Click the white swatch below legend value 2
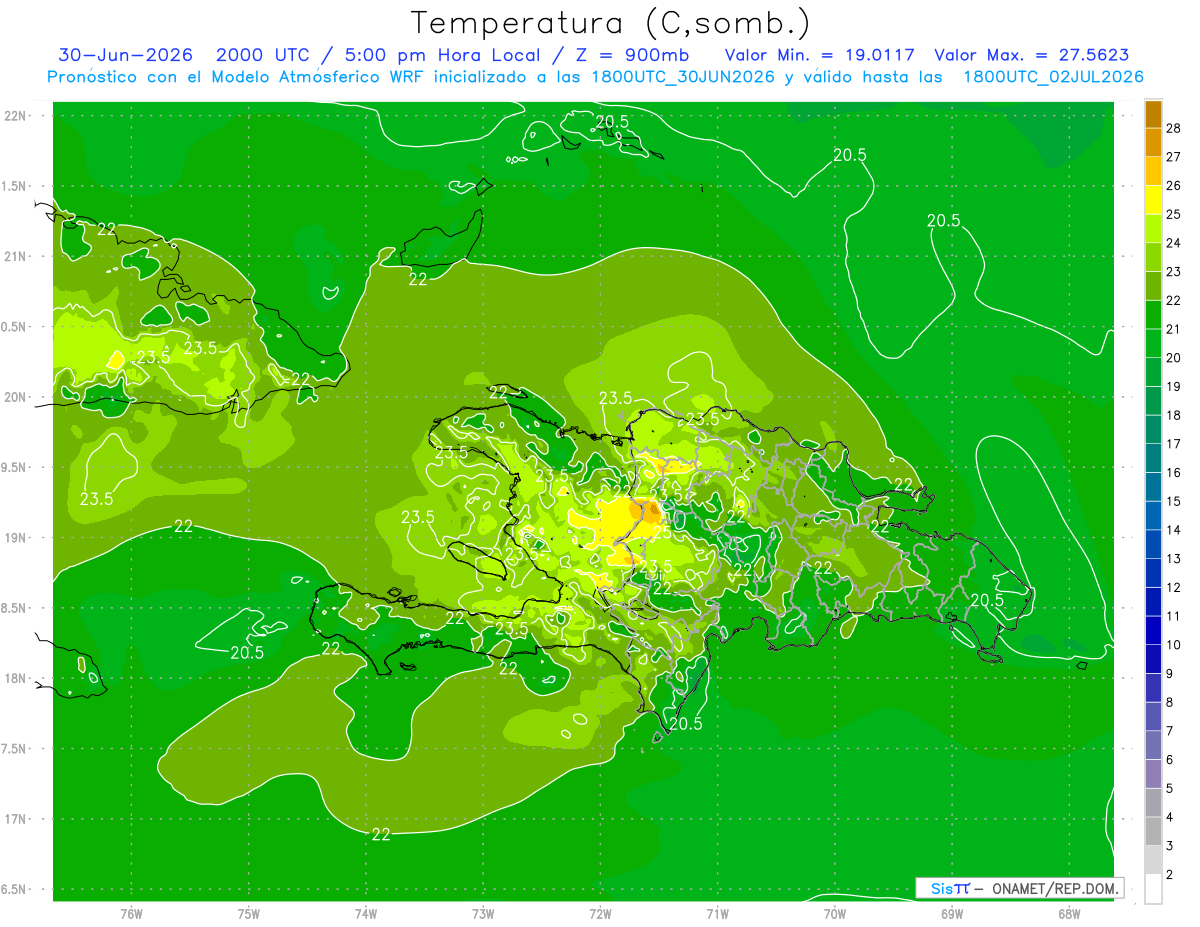Screen dimensions: 1200x927 [x=1153, y=889]
